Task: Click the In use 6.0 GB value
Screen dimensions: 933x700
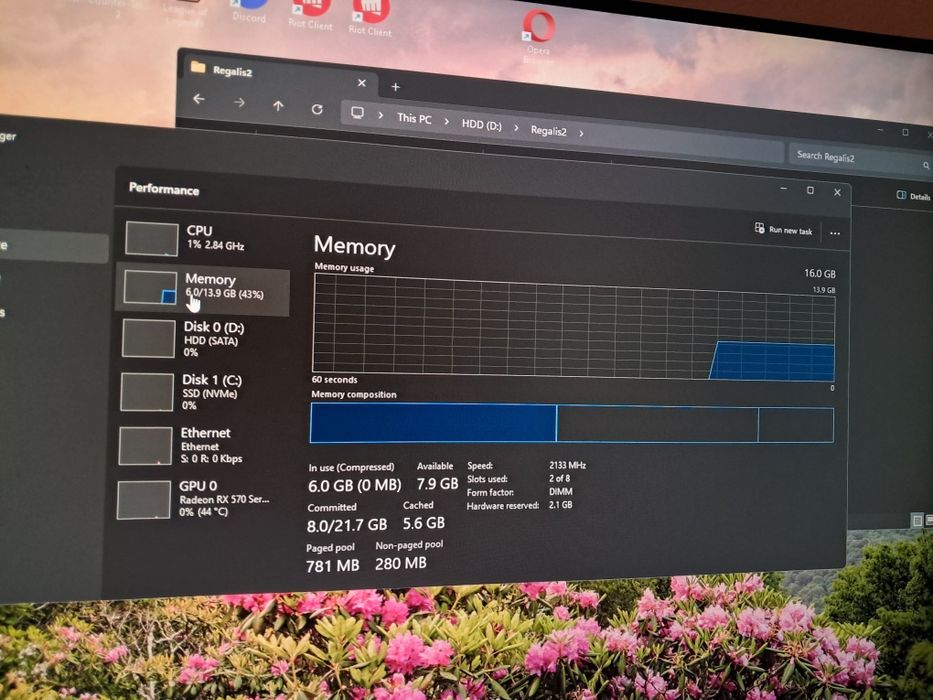Action: [x=355, y=486]
